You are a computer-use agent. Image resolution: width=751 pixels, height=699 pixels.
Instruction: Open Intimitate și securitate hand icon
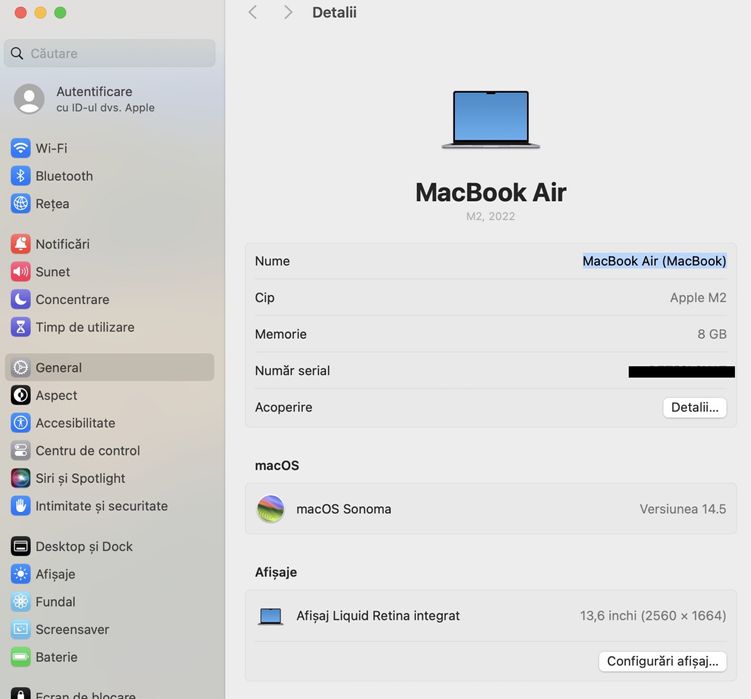click(x=21, y=506)
